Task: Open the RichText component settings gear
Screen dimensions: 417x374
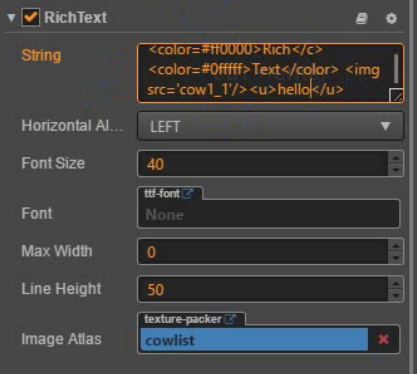Action: (391, 18)
